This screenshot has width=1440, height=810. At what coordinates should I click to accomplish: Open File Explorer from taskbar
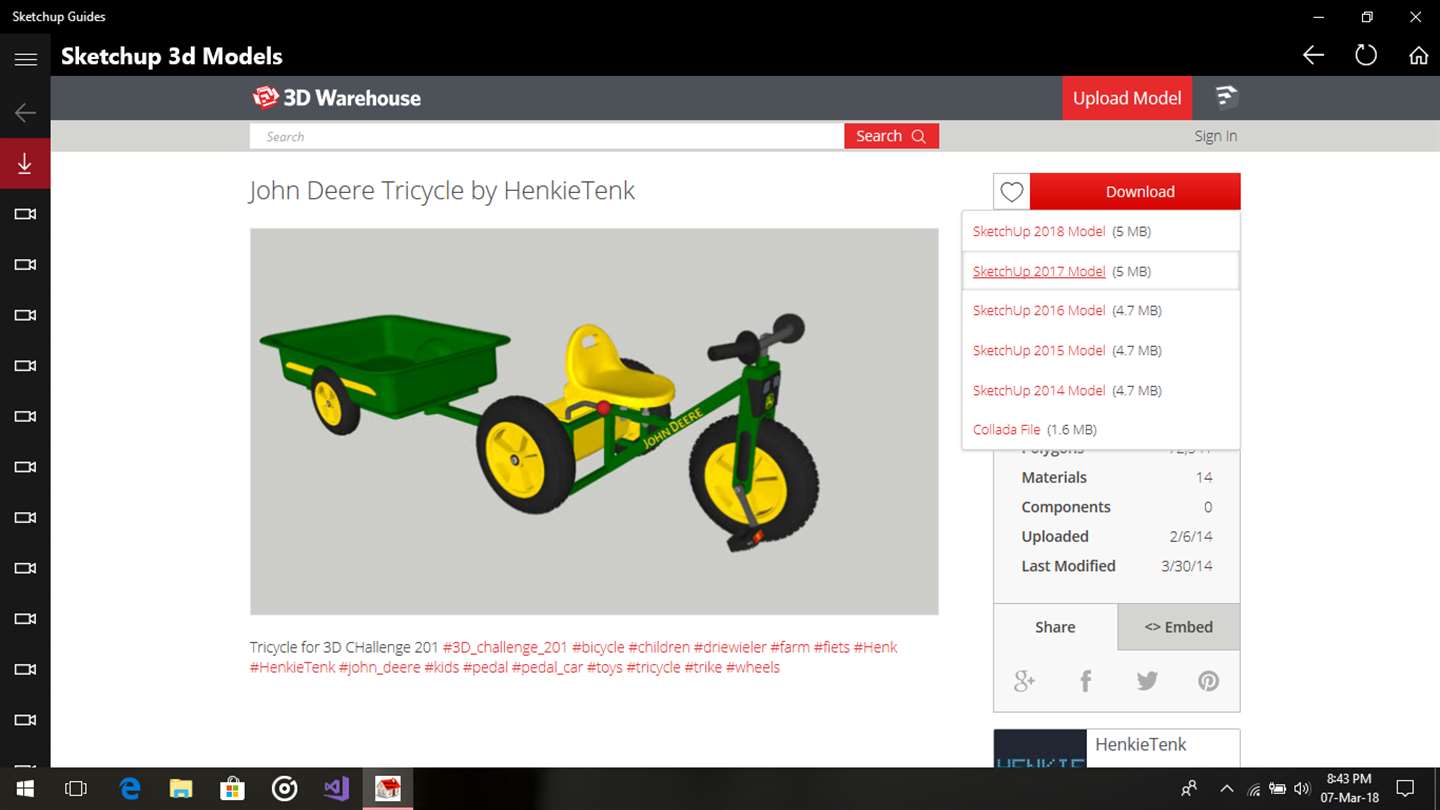click(x=181, y=789)
